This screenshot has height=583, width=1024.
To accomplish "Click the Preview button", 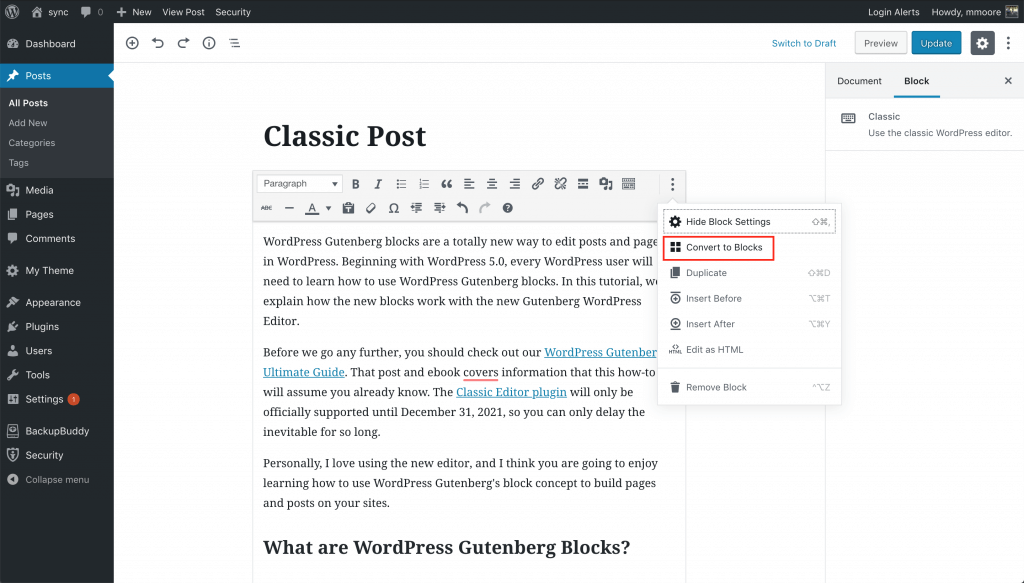I will 880,43.
